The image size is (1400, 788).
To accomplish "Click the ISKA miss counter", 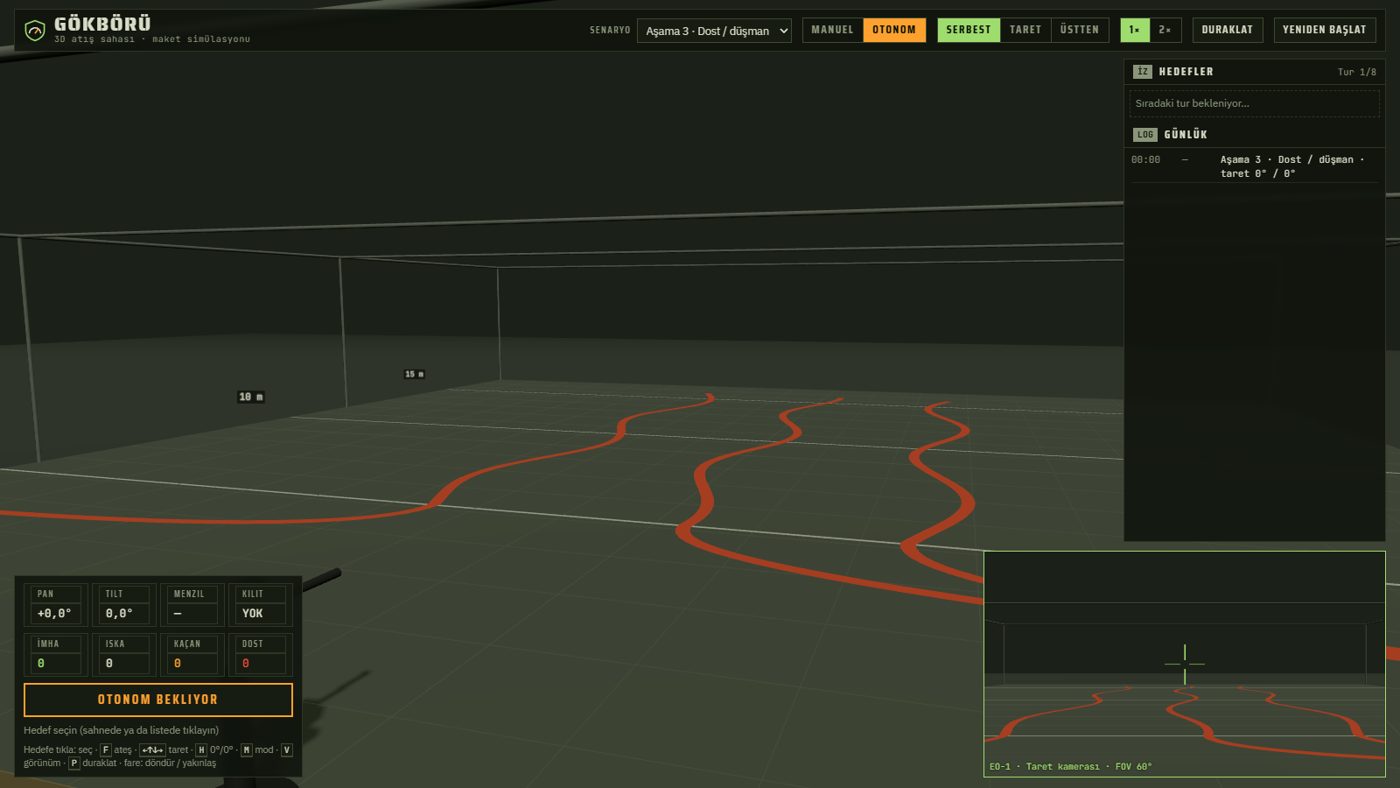I will [x=124, y=655].
